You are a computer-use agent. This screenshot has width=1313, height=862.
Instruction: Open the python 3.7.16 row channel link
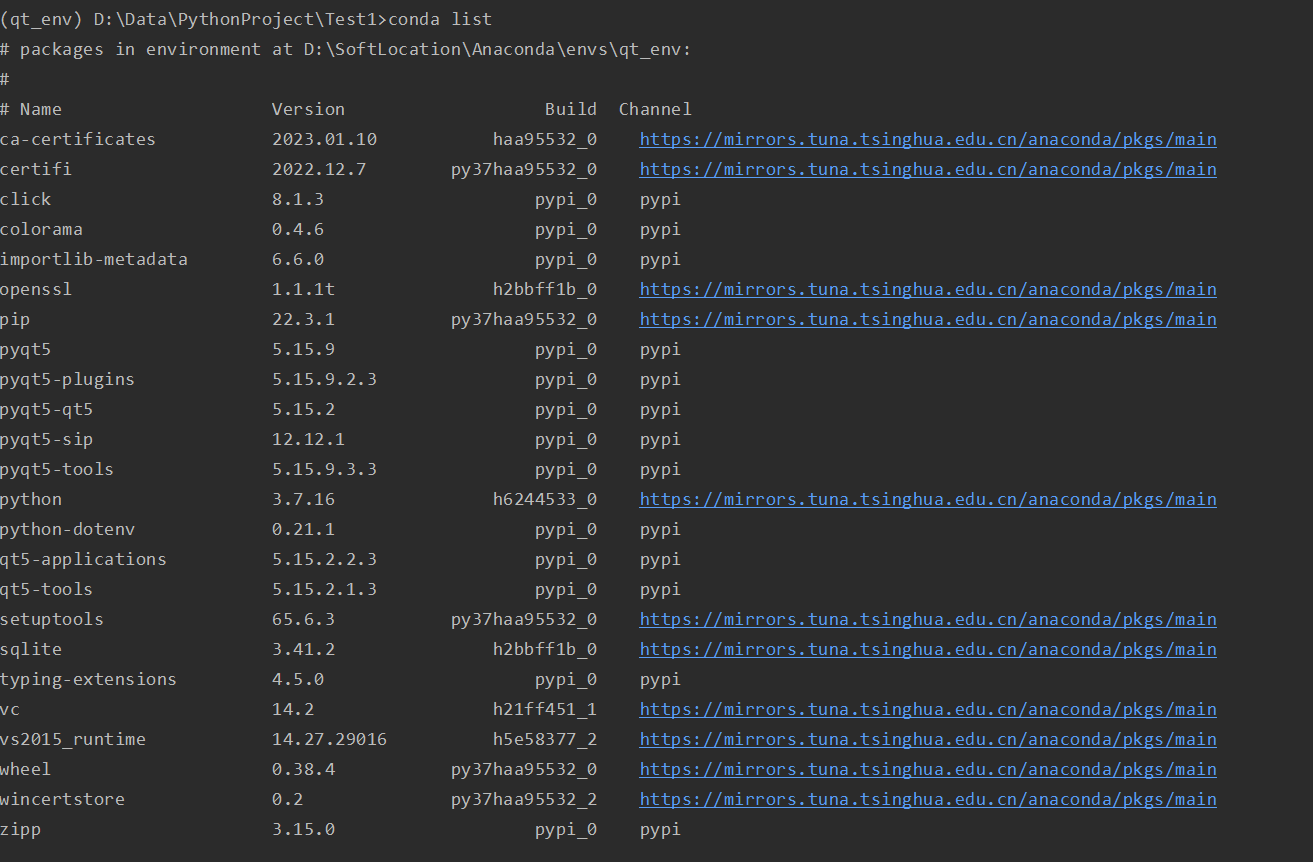[928, 499]
